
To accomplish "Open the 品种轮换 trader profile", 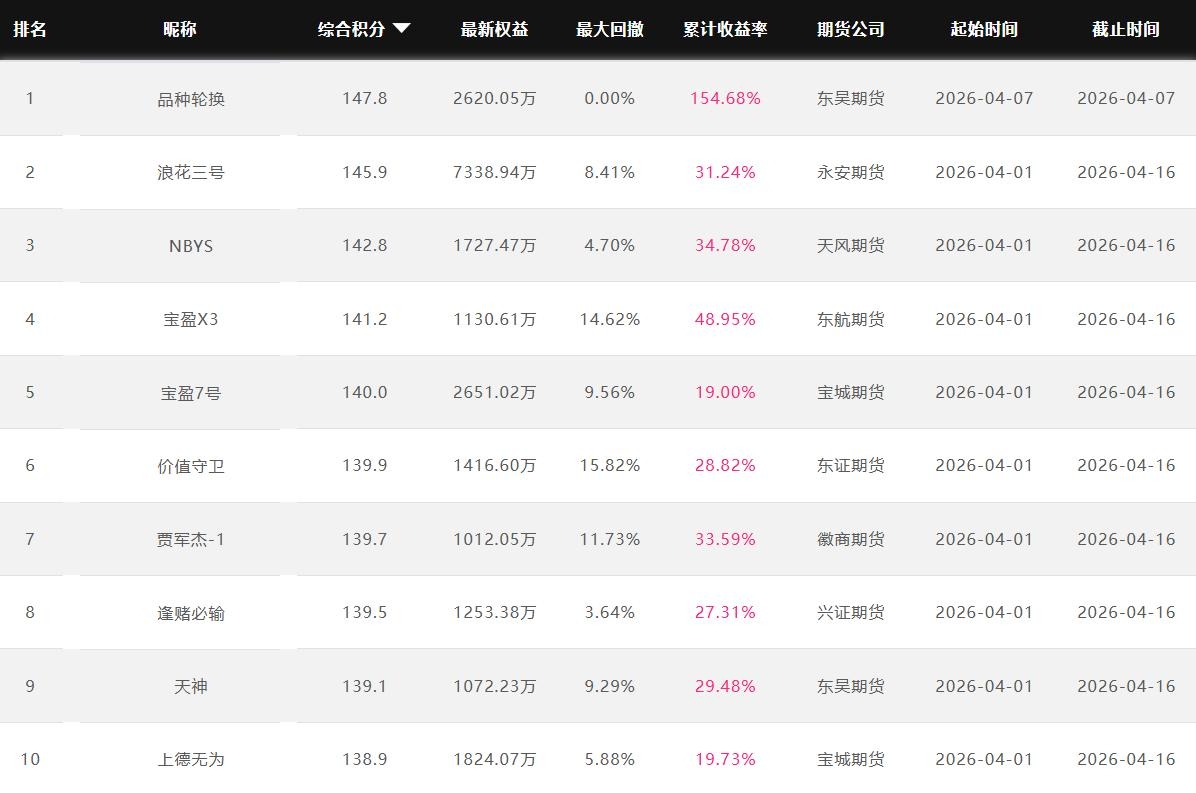I will click(191, 99).
